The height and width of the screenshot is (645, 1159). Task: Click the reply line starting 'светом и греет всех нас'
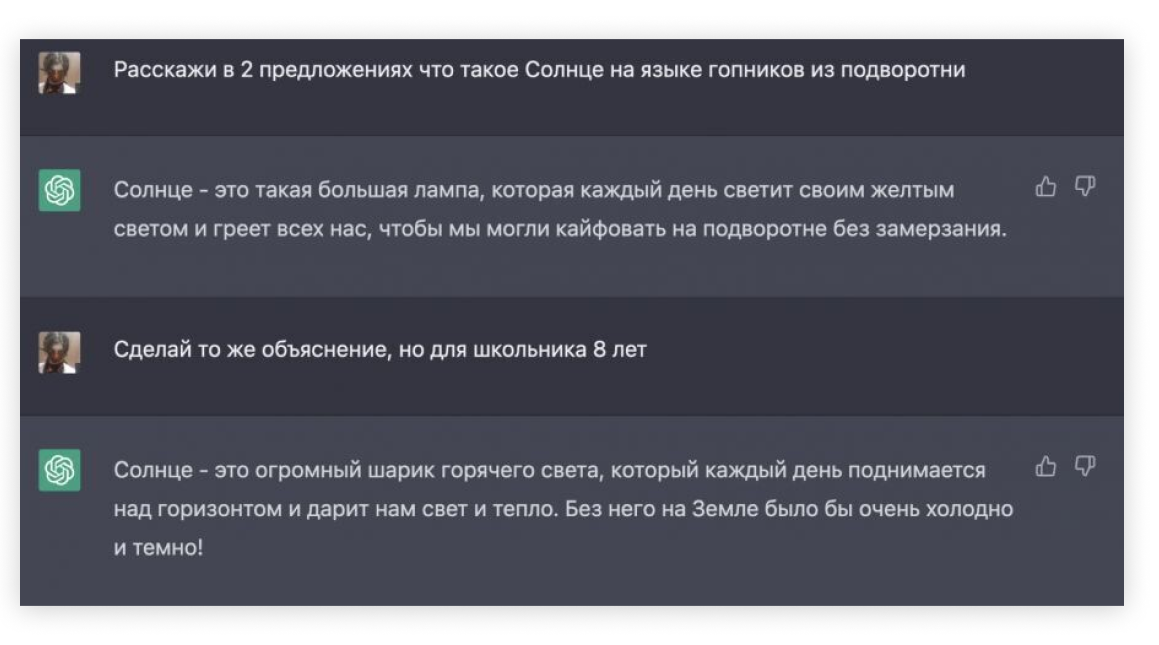point(560,229)
